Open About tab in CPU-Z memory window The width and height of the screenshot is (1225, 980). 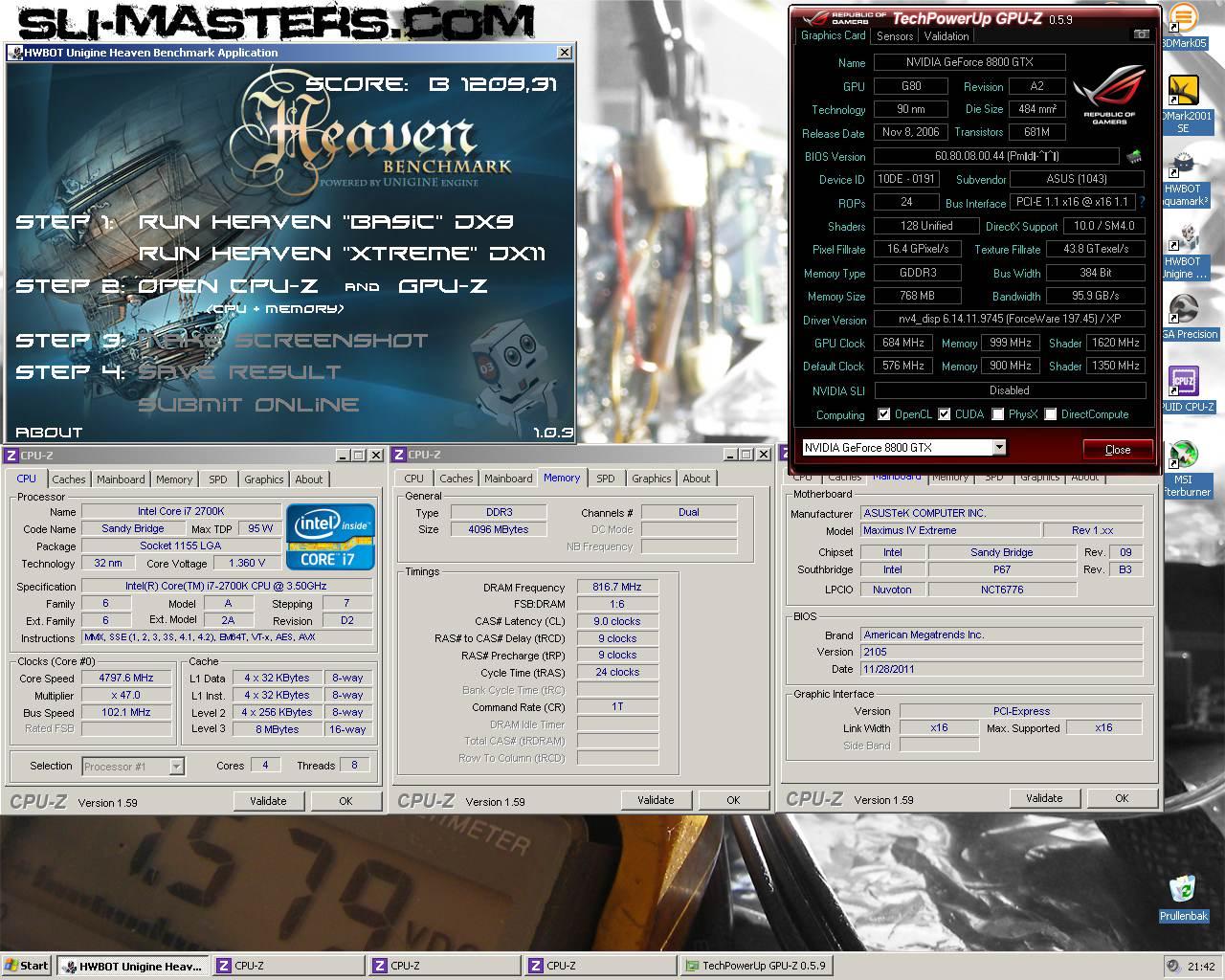click(x=697, y=479)
